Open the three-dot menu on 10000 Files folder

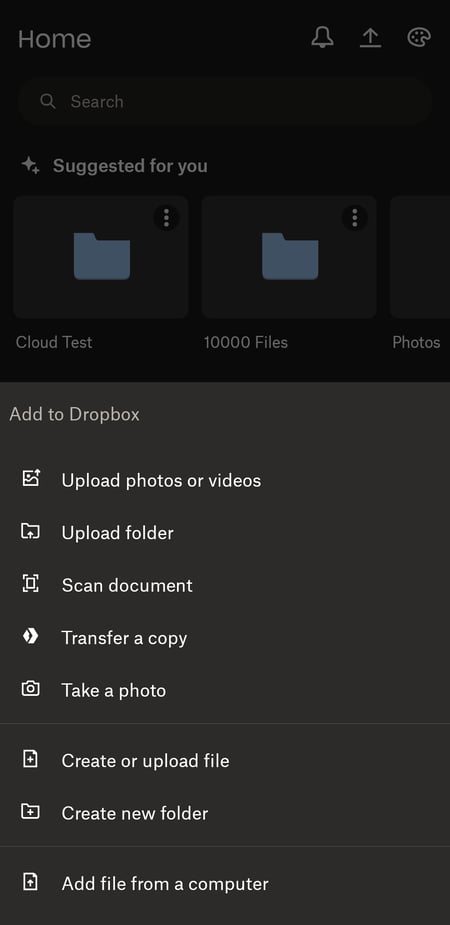coord(354,218)
